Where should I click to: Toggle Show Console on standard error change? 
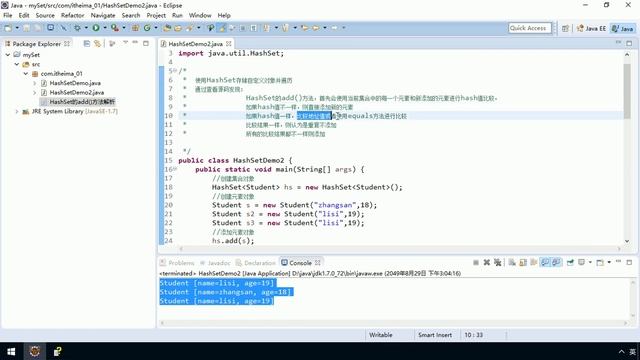pos(556,262)
